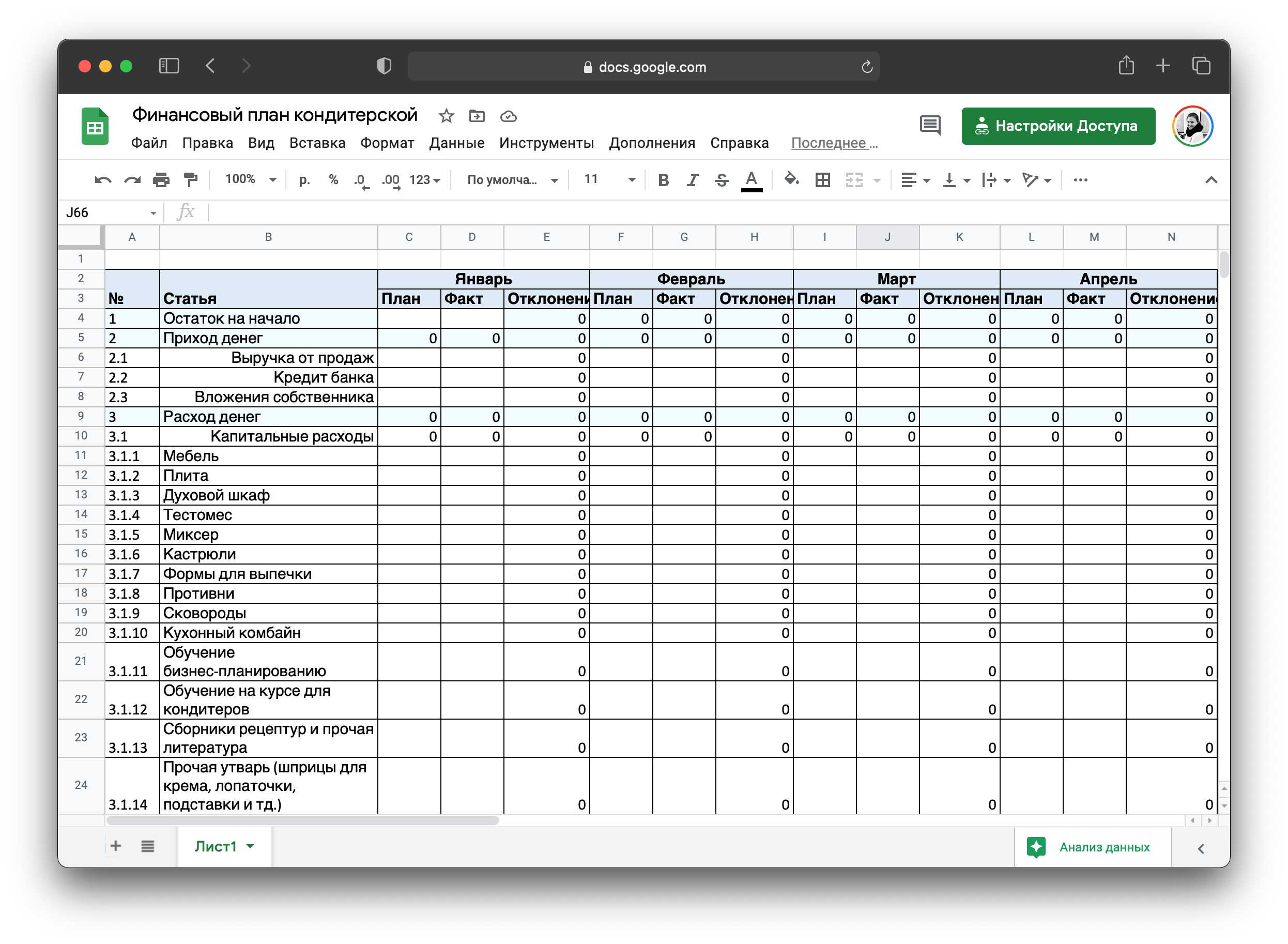Star this spreadsheet document
The height and width of the screenshot is (944, 1288).
click(x=446, y=116)
